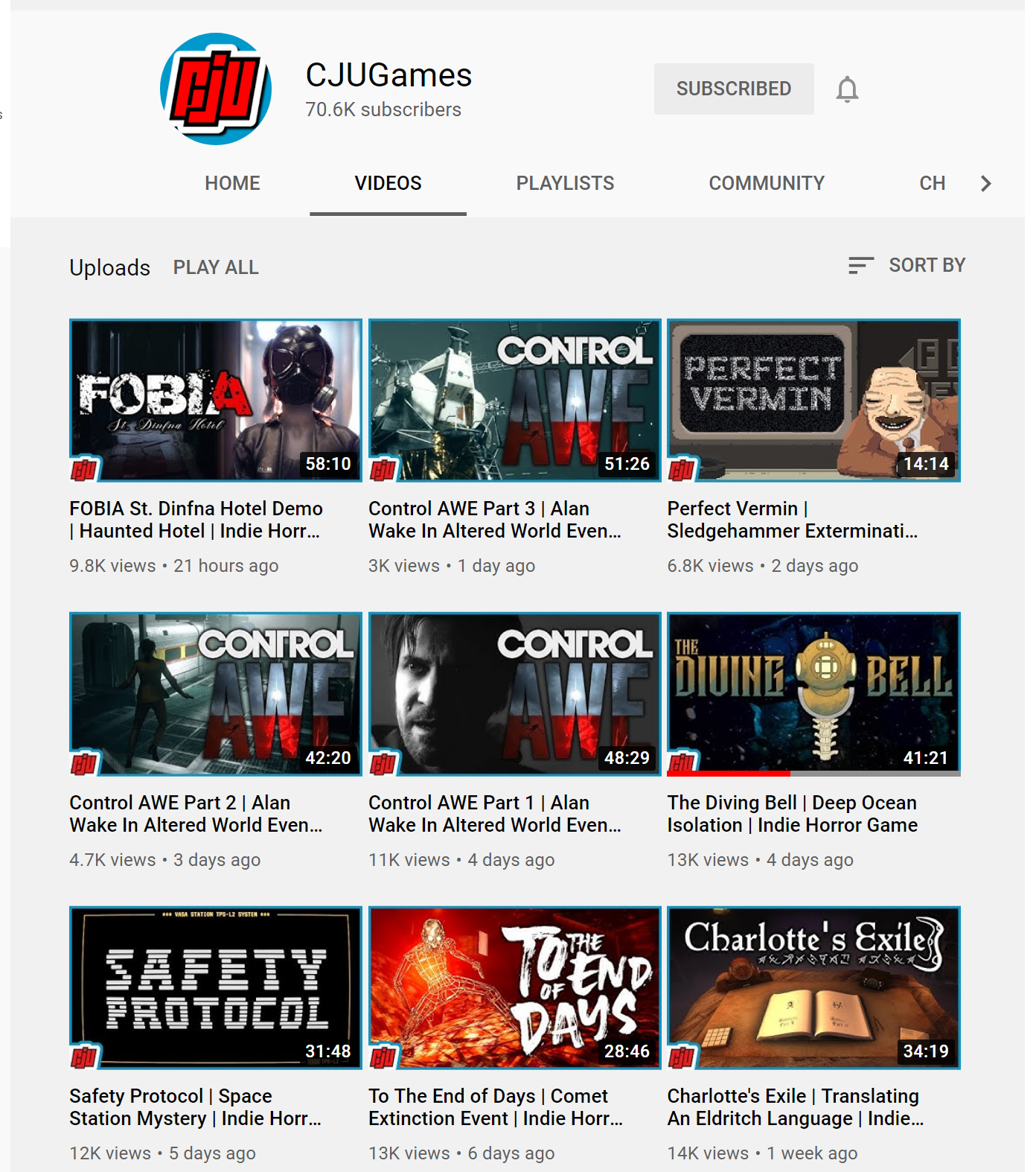Open the Control AWE Part 2 thumbnail
Viewport: 1036px width, 1172px height.
point(215,693)
